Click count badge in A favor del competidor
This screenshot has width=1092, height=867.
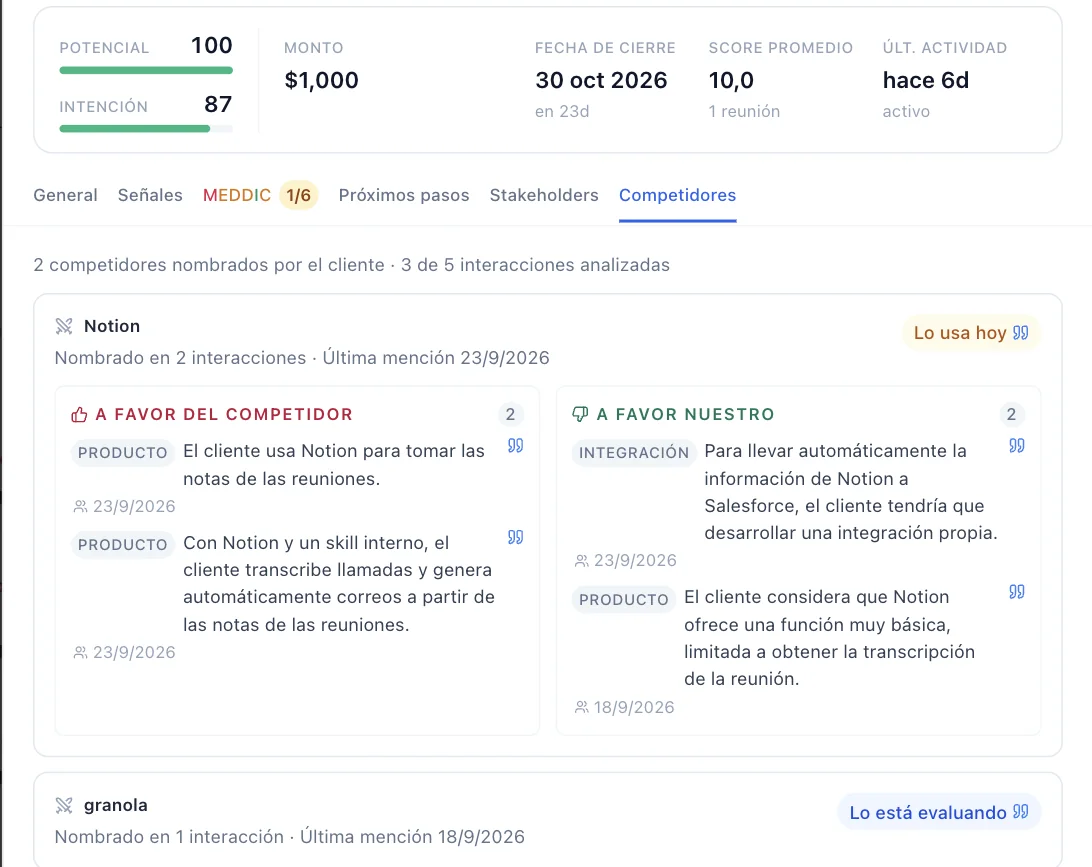pyautogui.click(x=510, y=414)
